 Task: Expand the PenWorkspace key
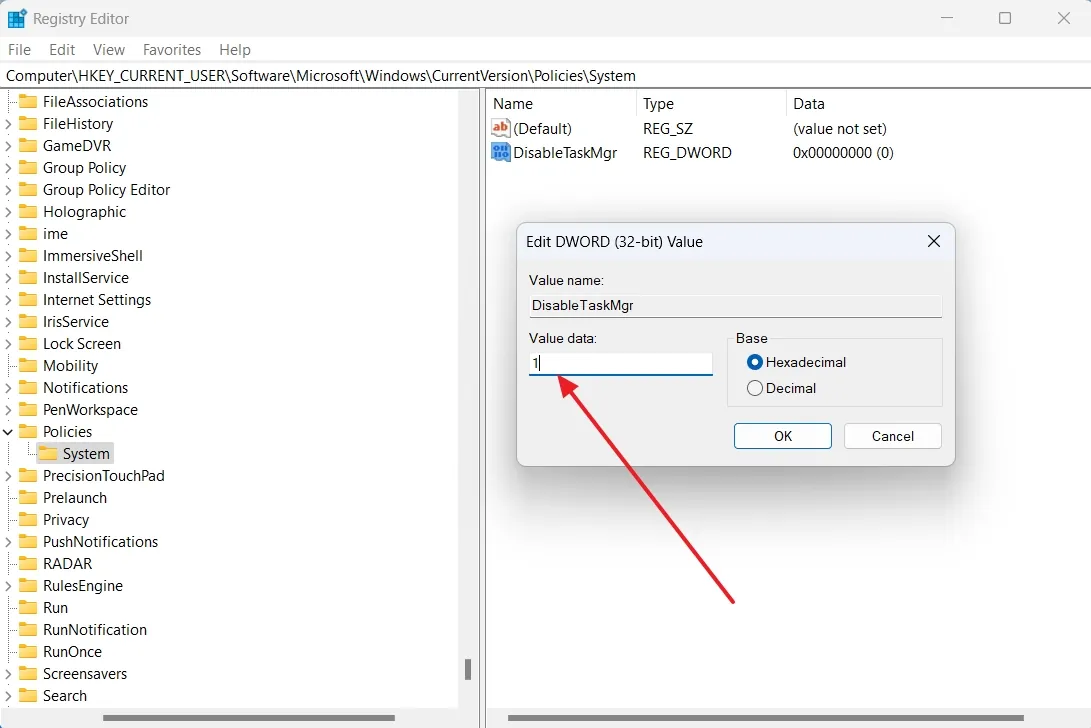tap(8, 410)
